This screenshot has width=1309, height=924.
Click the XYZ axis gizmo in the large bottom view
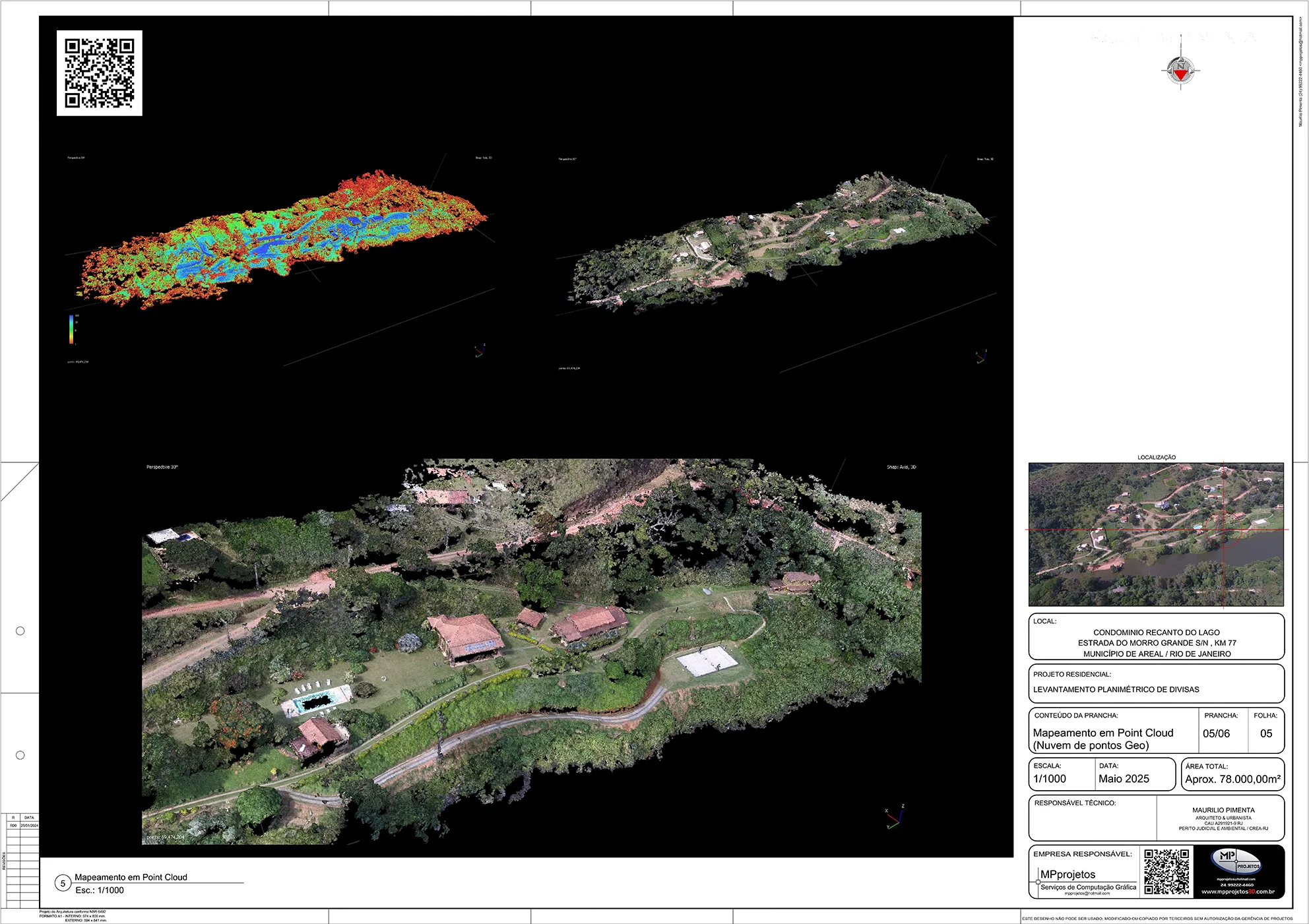point(894,816)
